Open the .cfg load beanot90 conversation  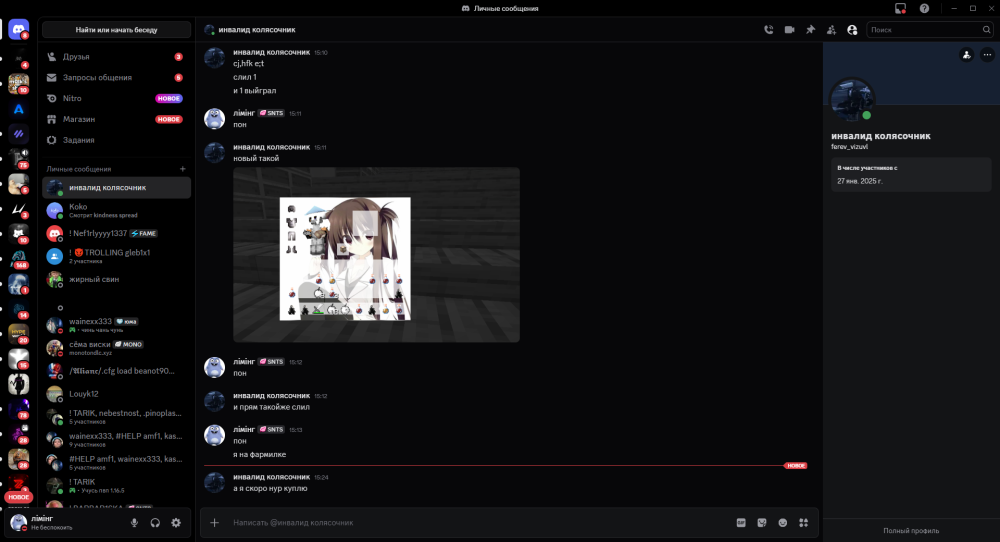116,371
